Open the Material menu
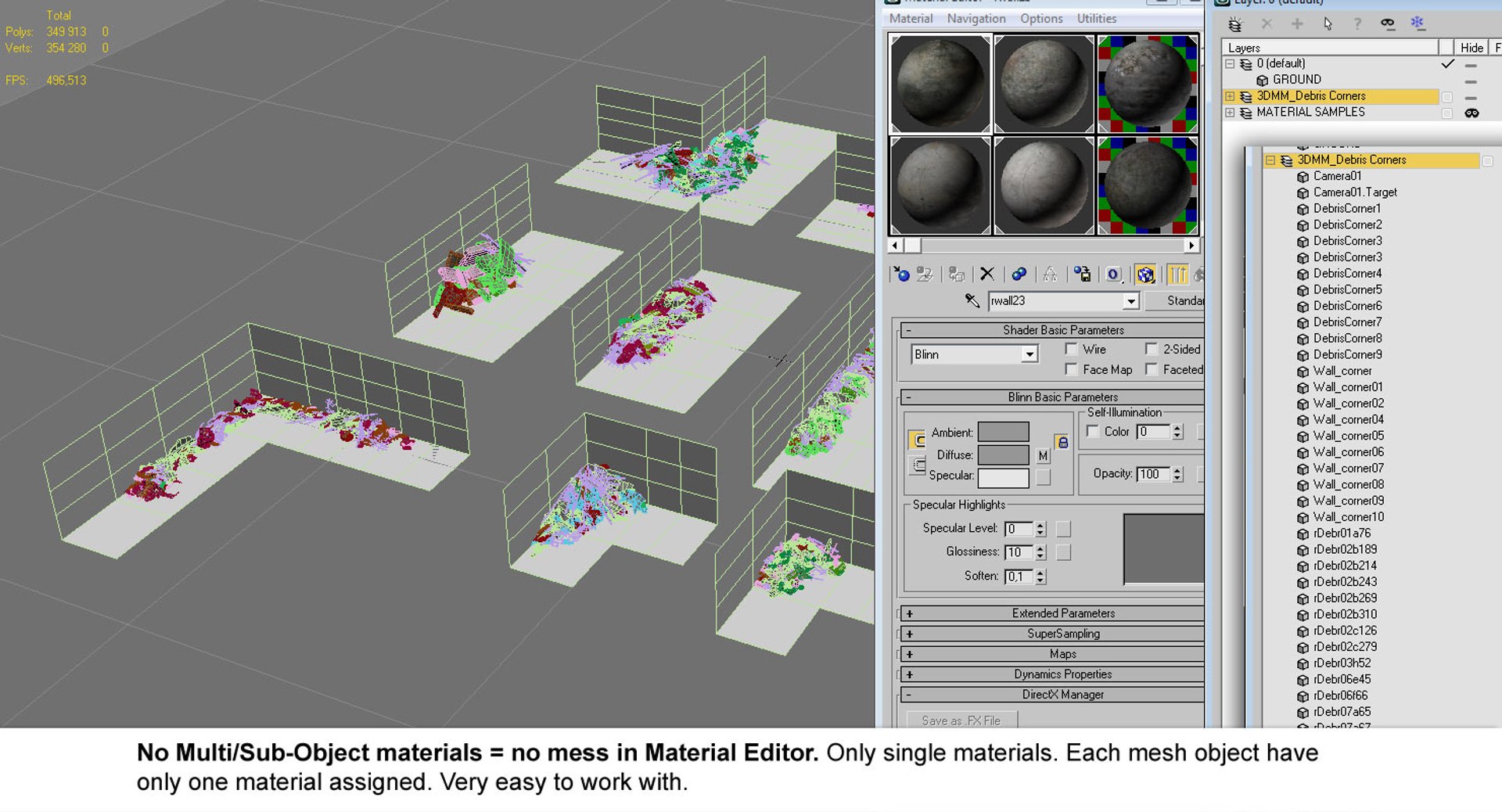 911,19
